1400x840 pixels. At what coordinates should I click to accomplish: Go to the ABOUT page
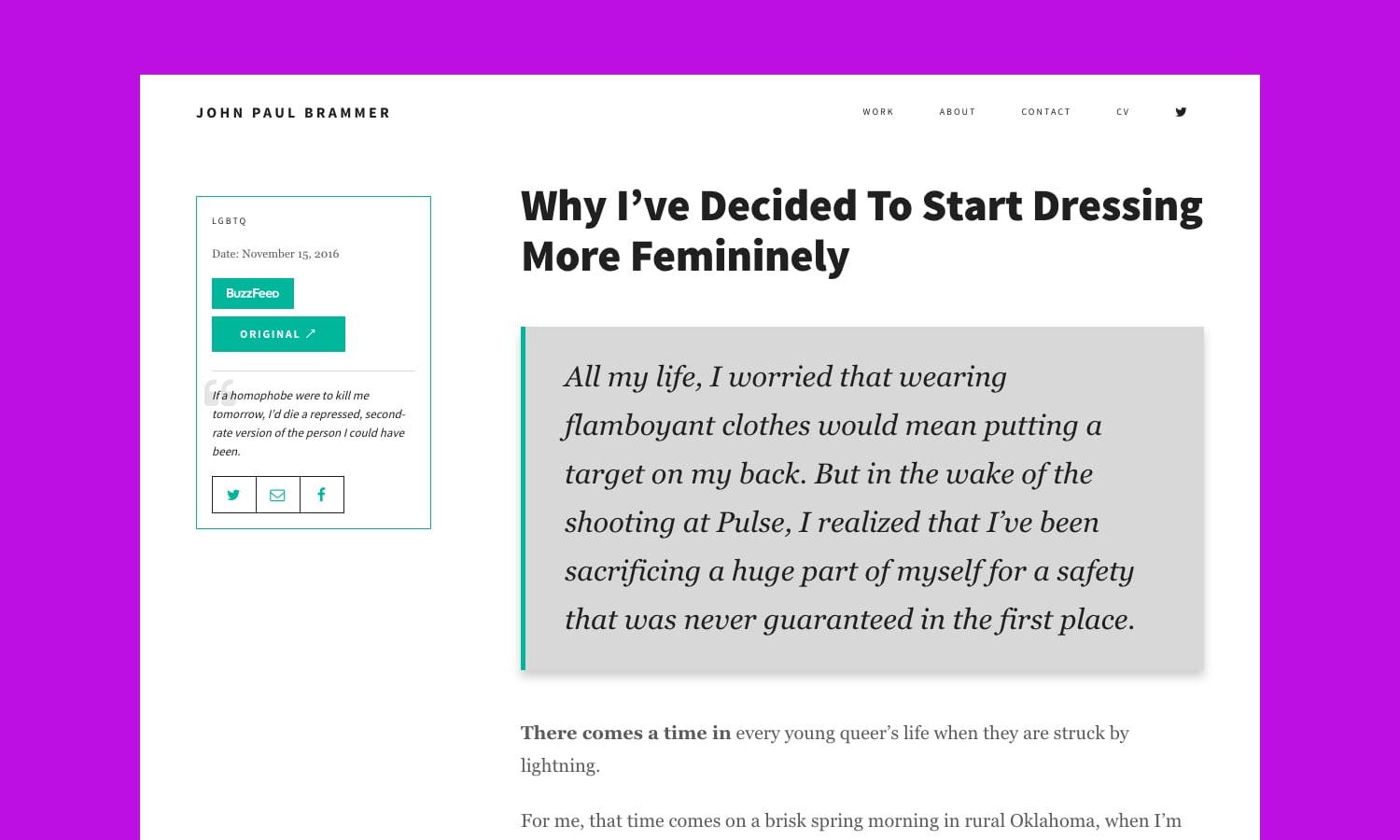[x=958, y=112]
